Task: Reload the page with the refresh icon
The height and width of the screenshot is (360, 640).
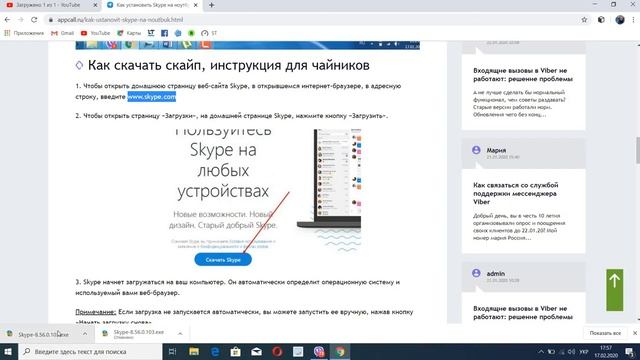Action: [34, 20]
